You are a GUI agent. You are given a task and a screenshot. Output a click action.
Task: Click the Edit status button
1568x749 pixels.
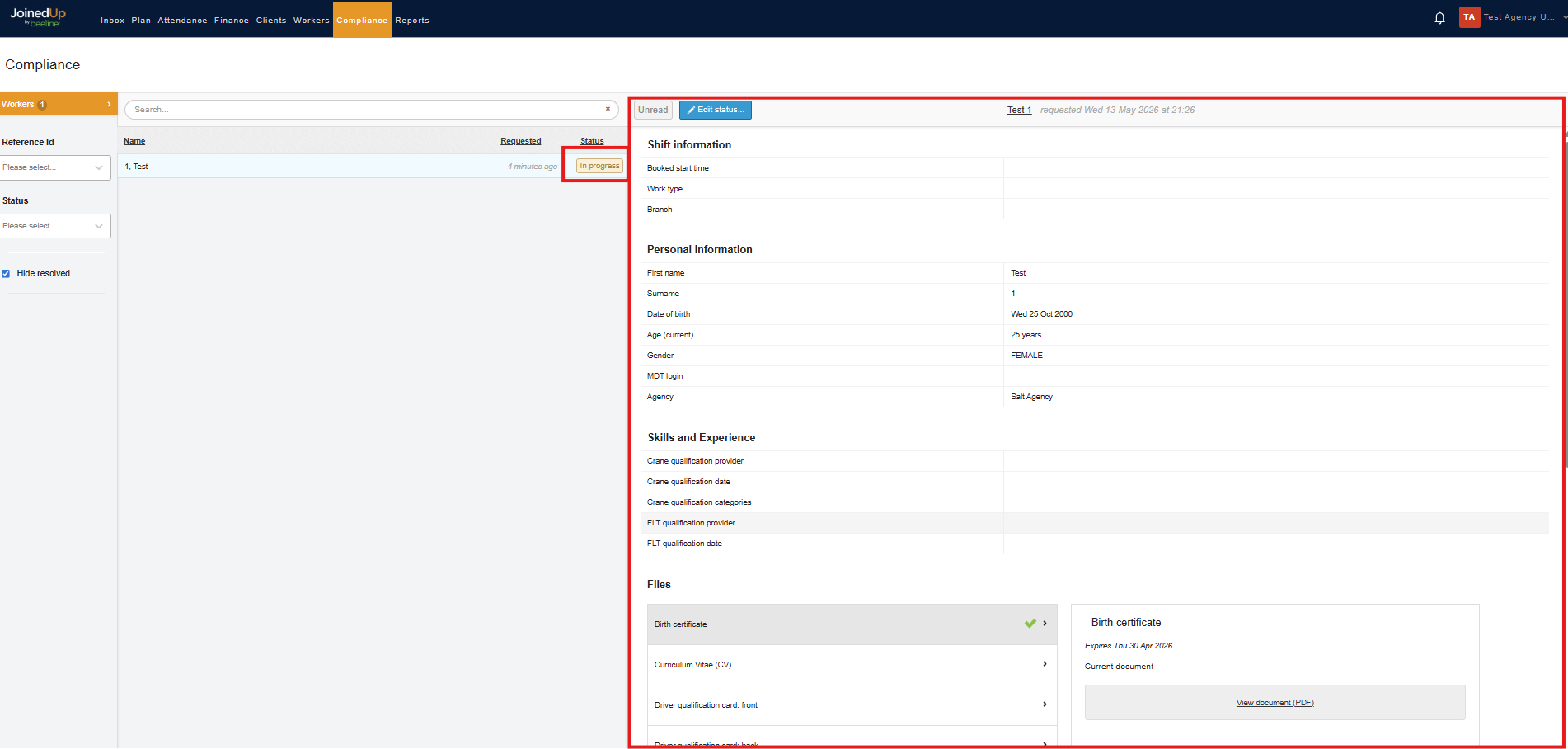coord(716,110)
